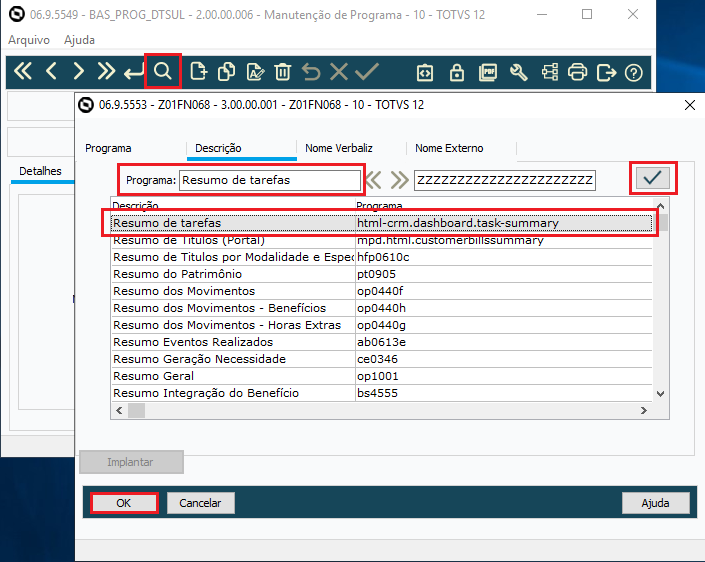Open help question mark icon
Screen dimensions: 705x562
(634, 72)
